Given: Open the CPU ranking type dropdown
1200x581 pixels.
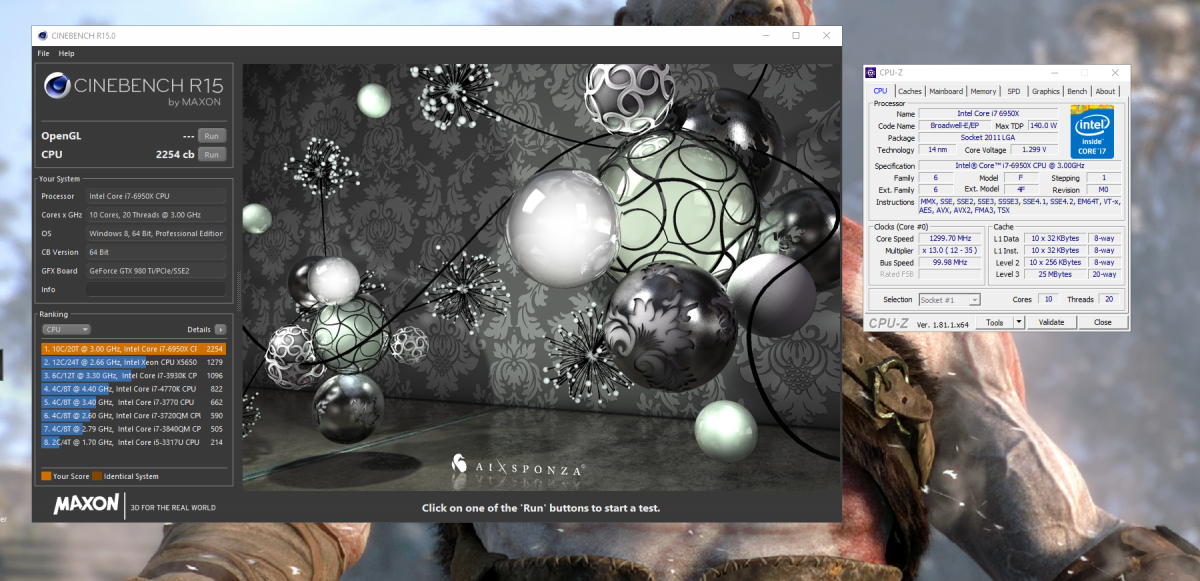Looking at the screenshot, I should coord(66,329).
